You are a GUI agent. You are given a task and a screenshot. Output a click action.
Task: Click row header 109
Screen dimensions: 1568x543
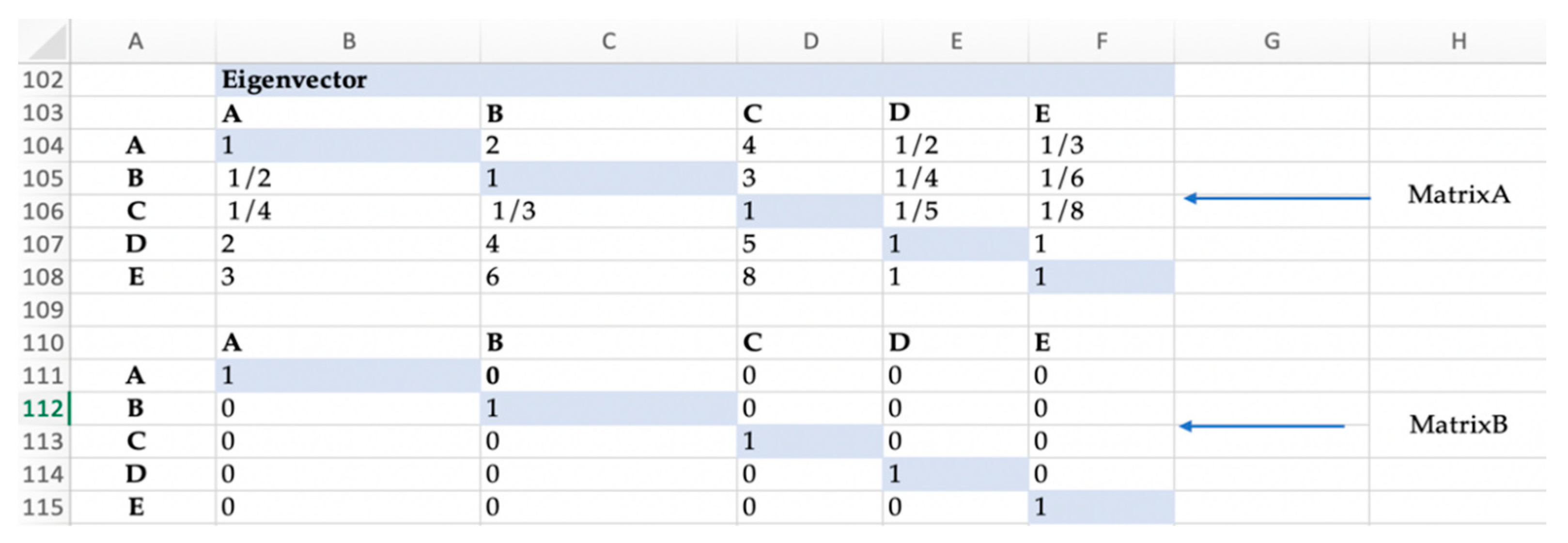click(43, 310)
